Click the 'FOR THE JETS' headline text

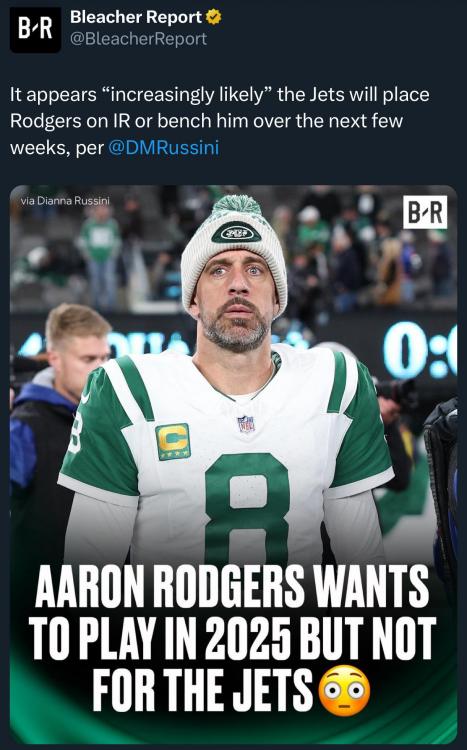tap(203, 690)
